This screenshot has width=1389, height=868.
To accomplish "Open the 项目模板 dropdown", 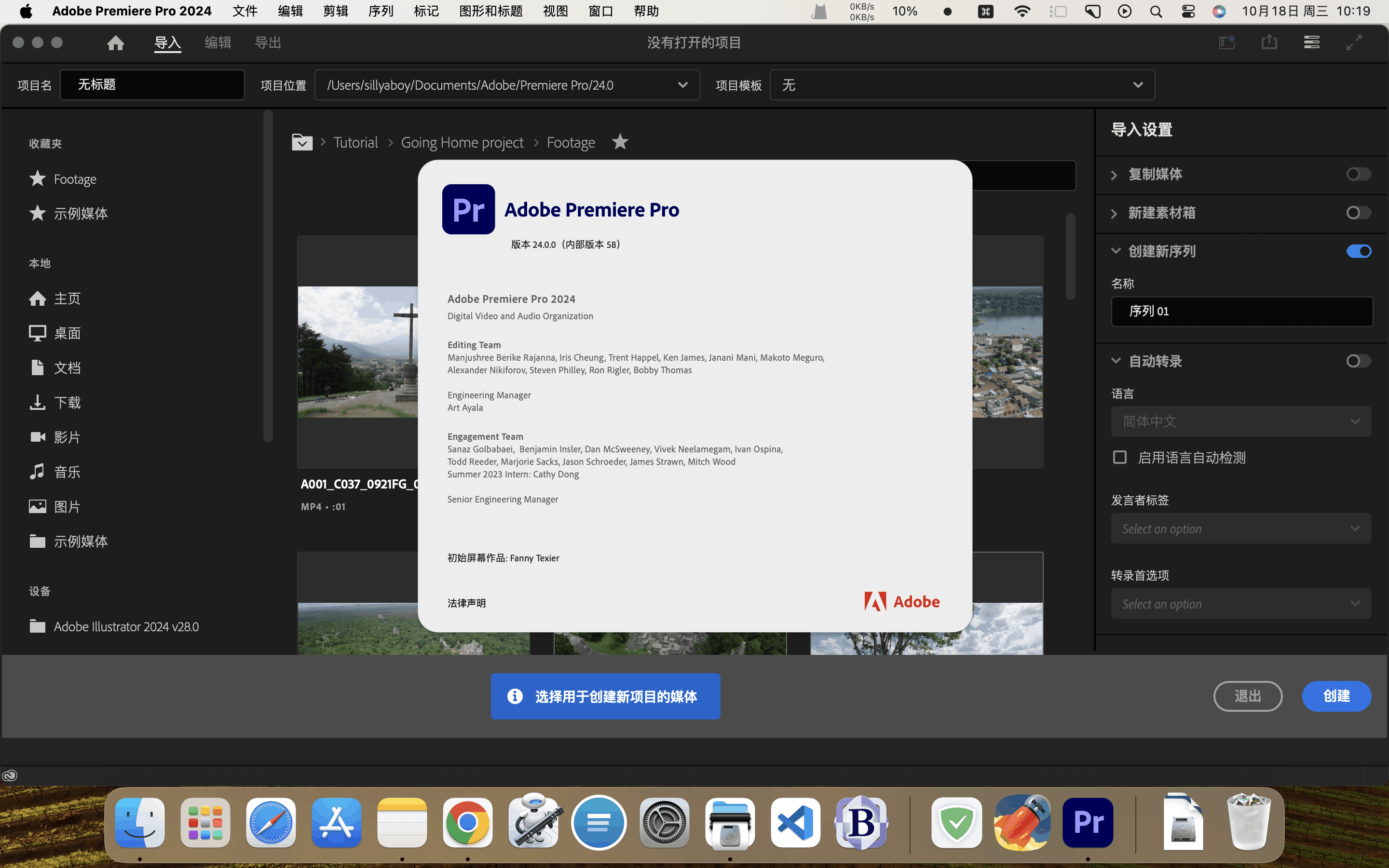I will (962, 85).
